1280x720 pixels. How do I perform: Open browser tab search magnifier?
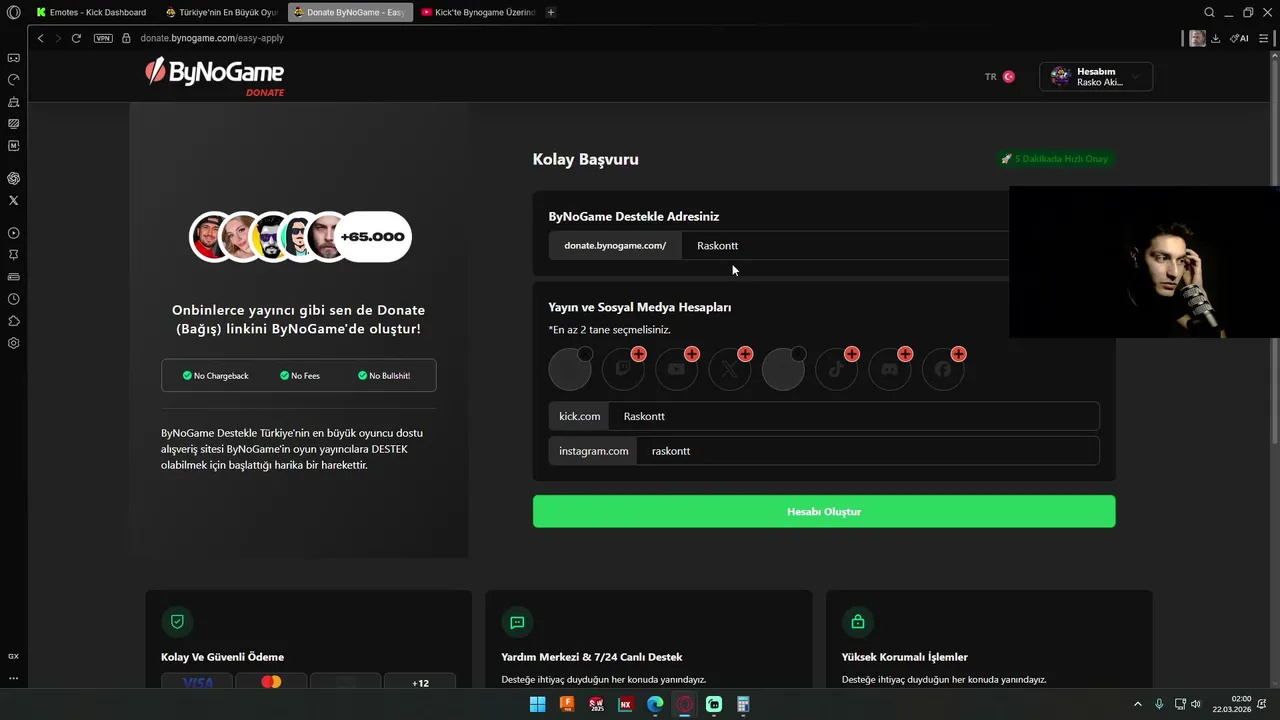pos(1209,12)
